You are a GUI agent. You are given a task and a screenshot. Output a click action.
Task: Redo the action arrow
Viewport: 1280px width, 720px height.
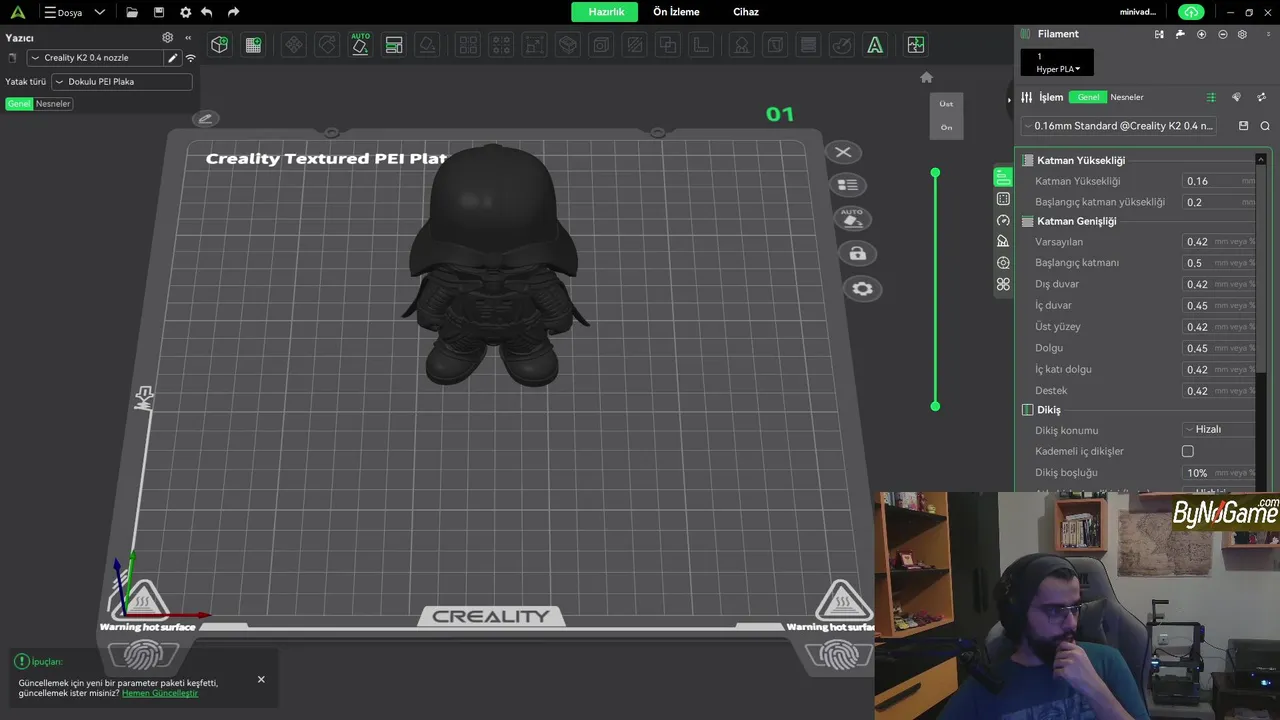[233, 13]
